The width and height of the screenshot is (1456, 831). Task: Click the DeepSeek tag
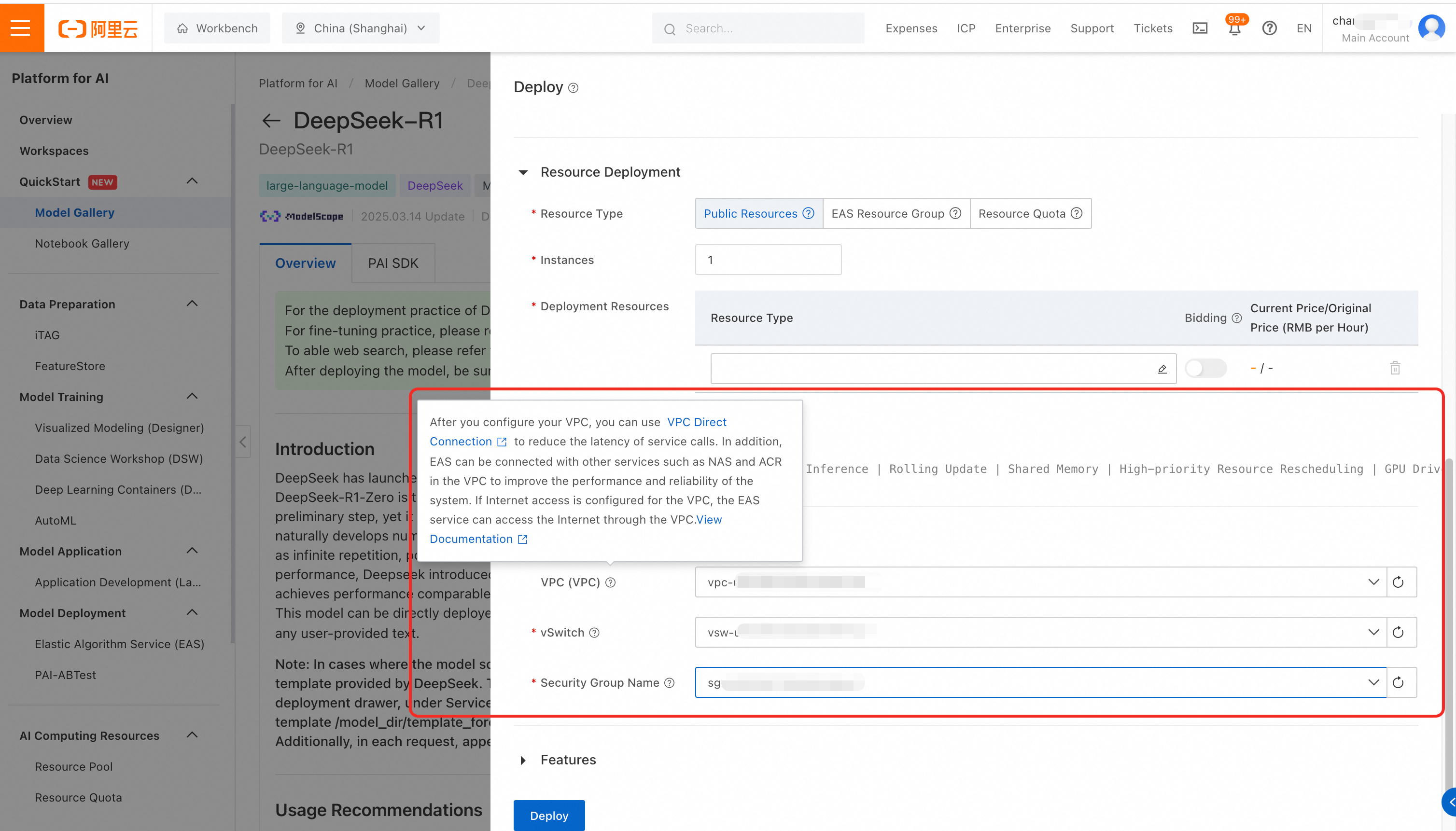[x=434, y=185]
